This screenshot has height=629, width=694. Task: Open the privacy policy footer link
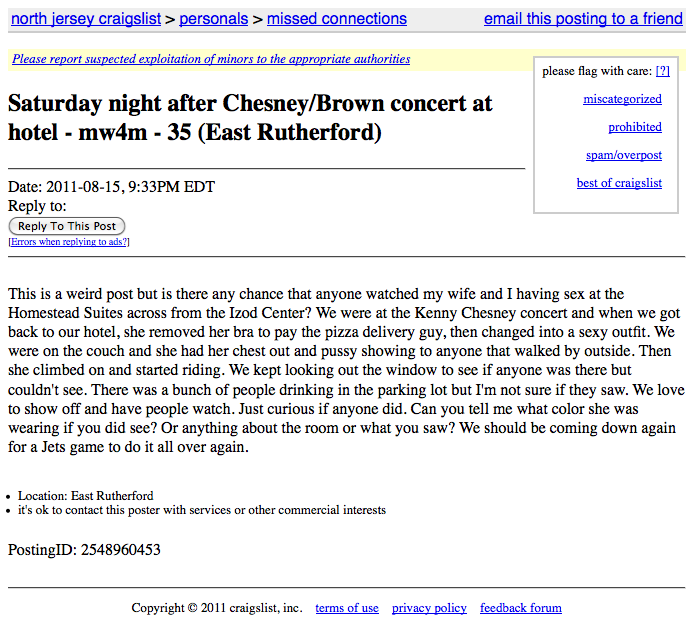[x=429, y=608]
